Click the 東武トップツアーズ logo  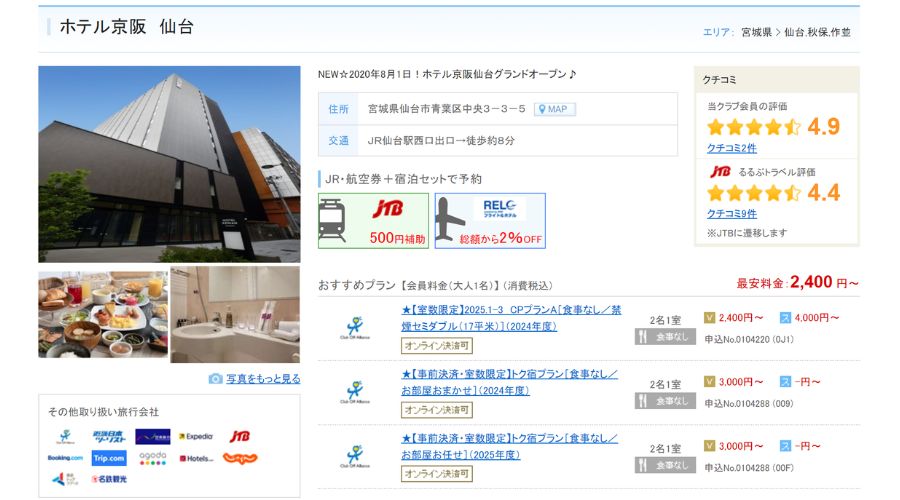click(x=65, y=479)
